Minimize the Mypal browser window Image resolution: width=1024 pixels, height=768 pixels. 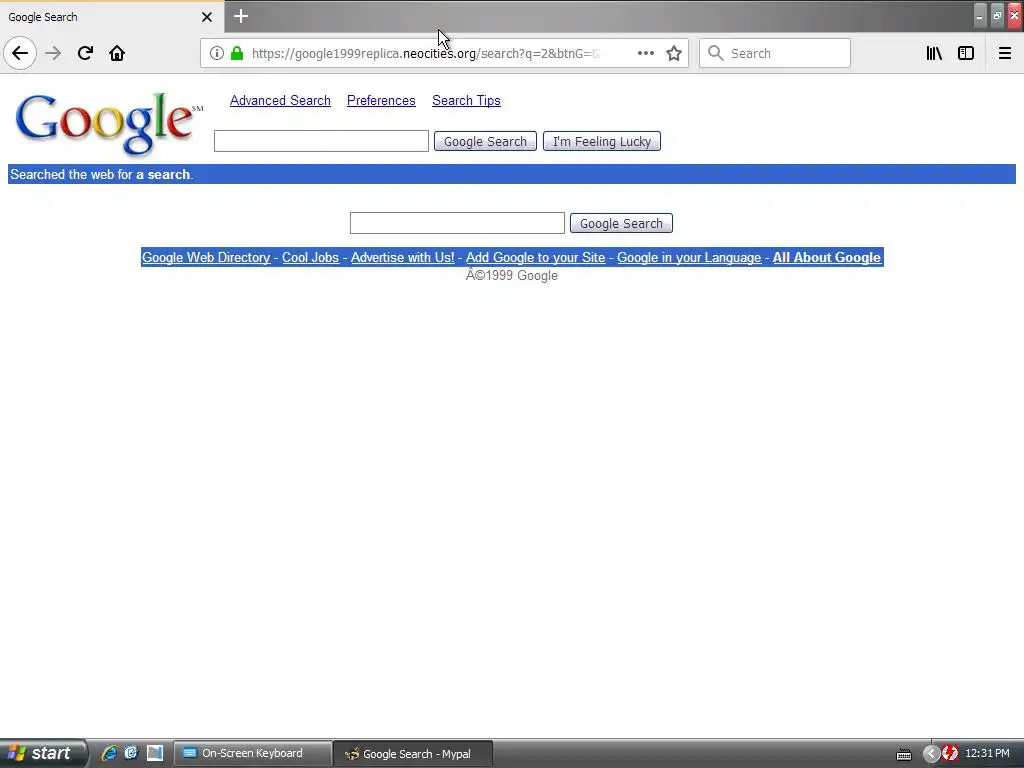click(979, 16)
